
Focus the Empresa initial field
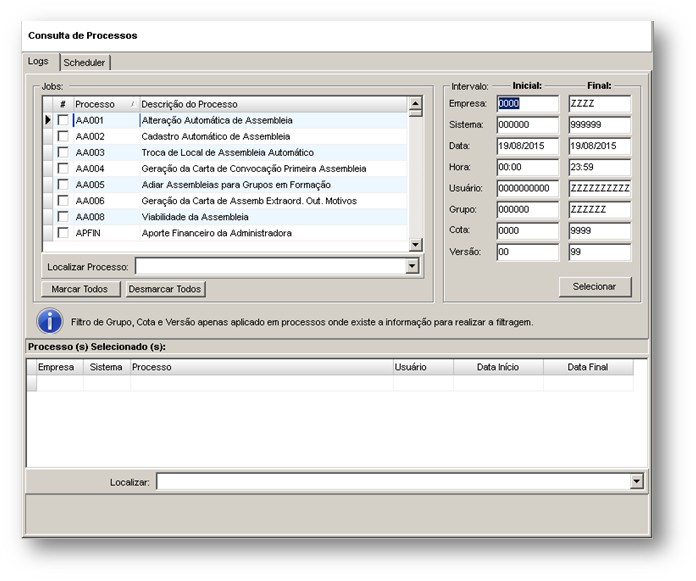coord(527,103)
